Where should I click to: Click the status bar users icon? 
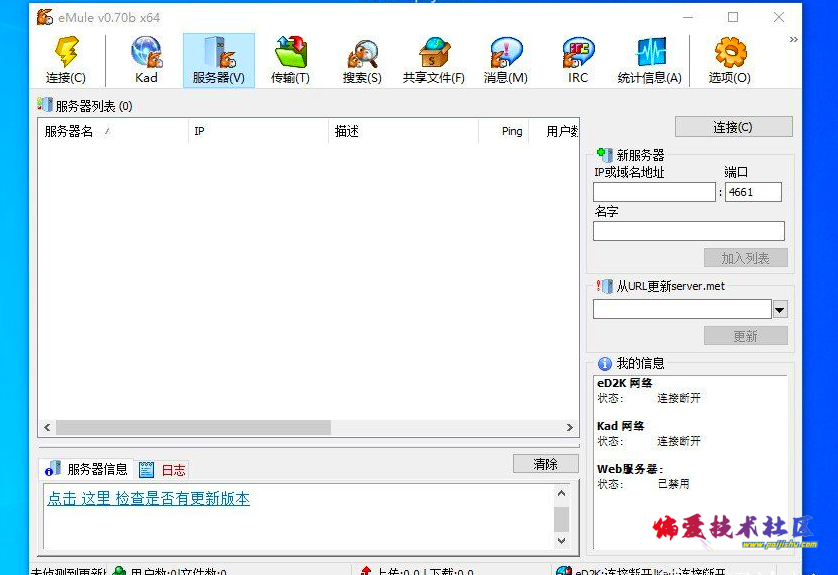(119, 571)
